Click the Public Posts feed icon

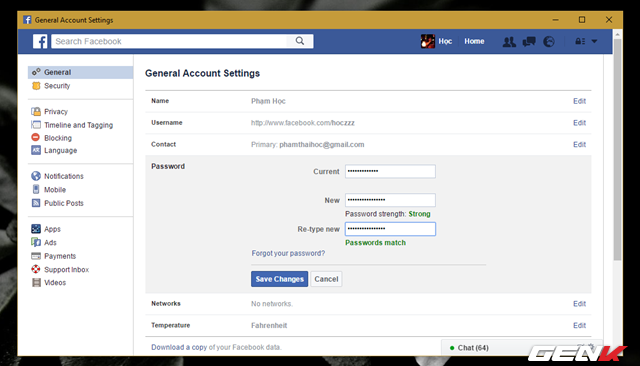click(x=36, y=203)
